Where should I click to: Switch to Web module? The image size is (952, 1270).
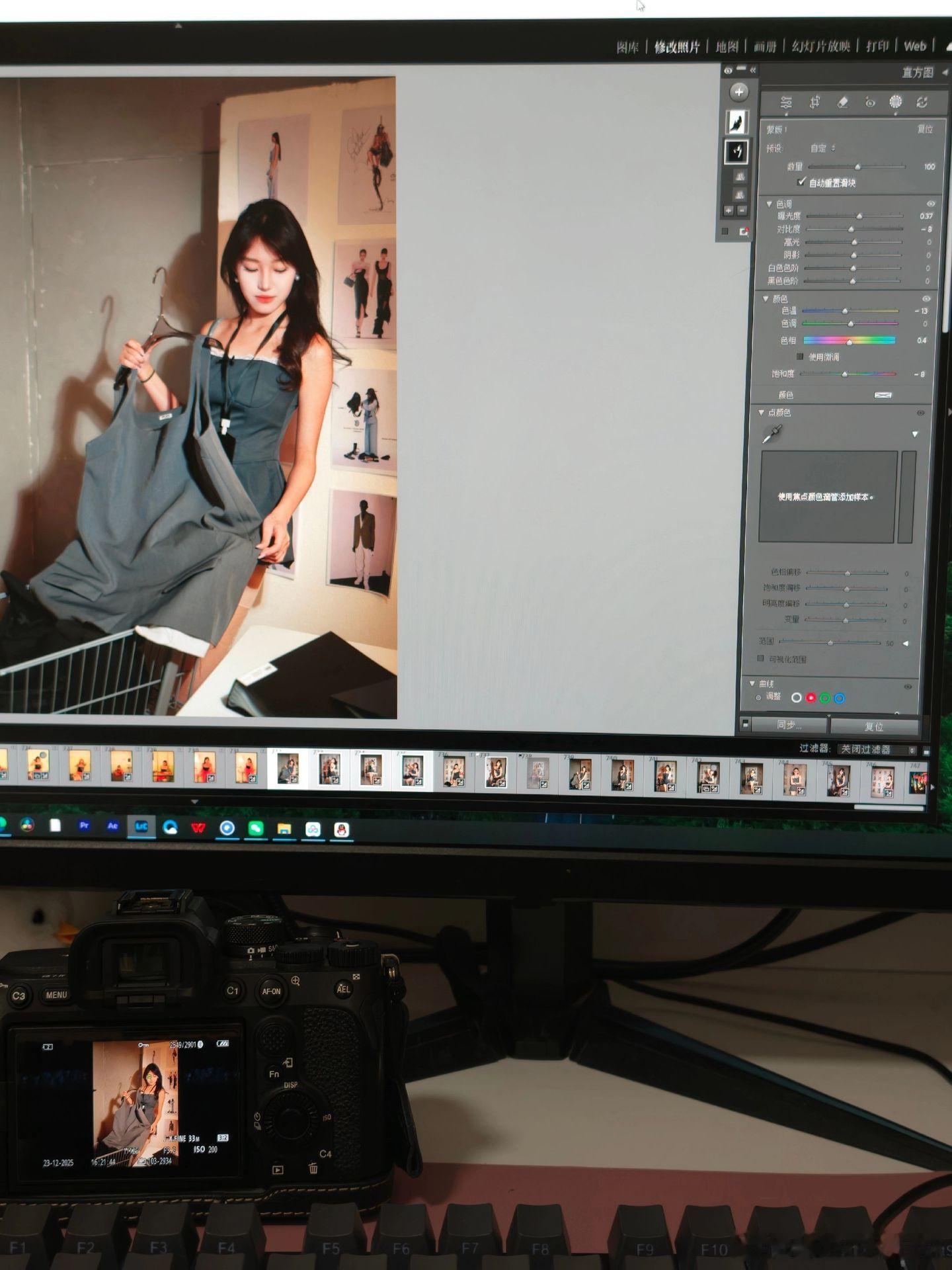click(x=915, y=46)
